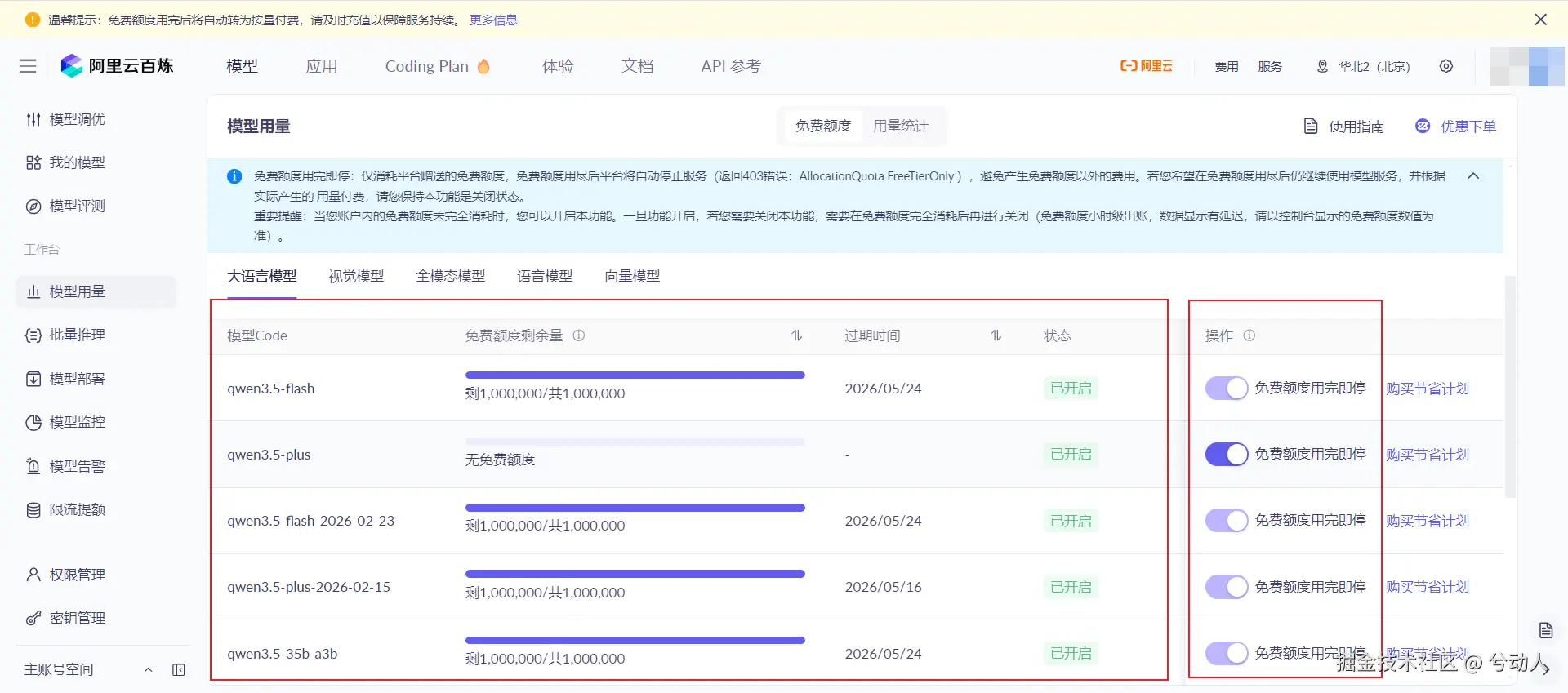Click the vertical scrollbar of the table
Viewport: 1568px width, 693px height.
point(1510,387)
